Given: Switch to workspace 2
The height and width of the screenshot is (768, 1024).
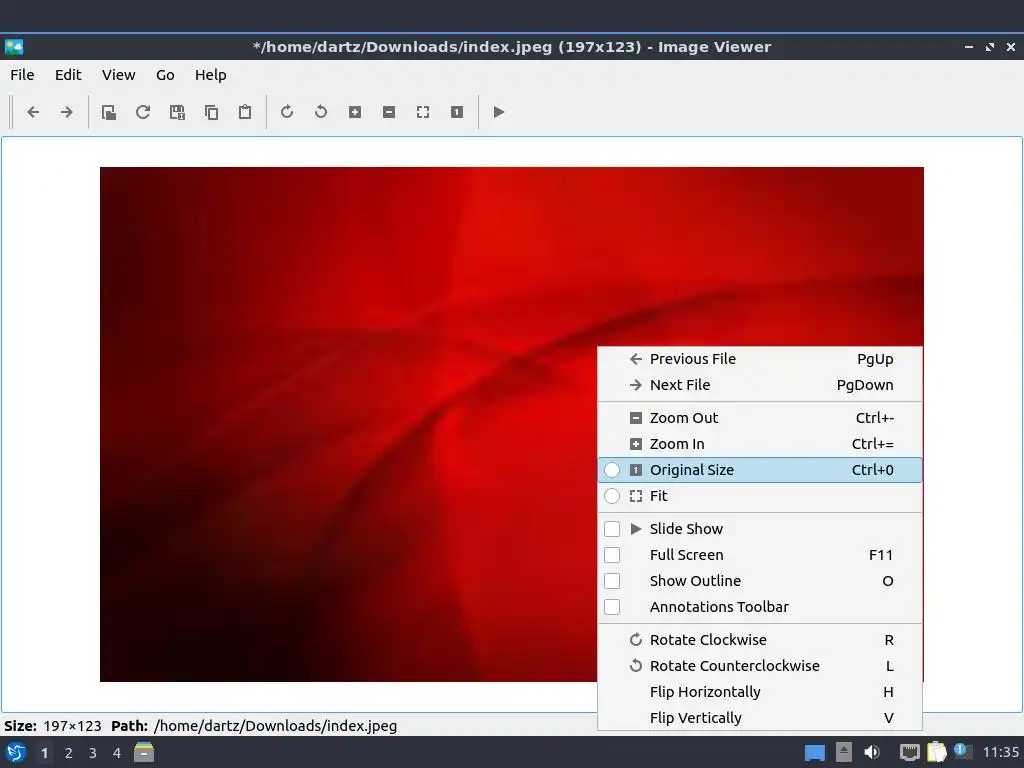Looking at the screenshot, I should coord(69,753).
